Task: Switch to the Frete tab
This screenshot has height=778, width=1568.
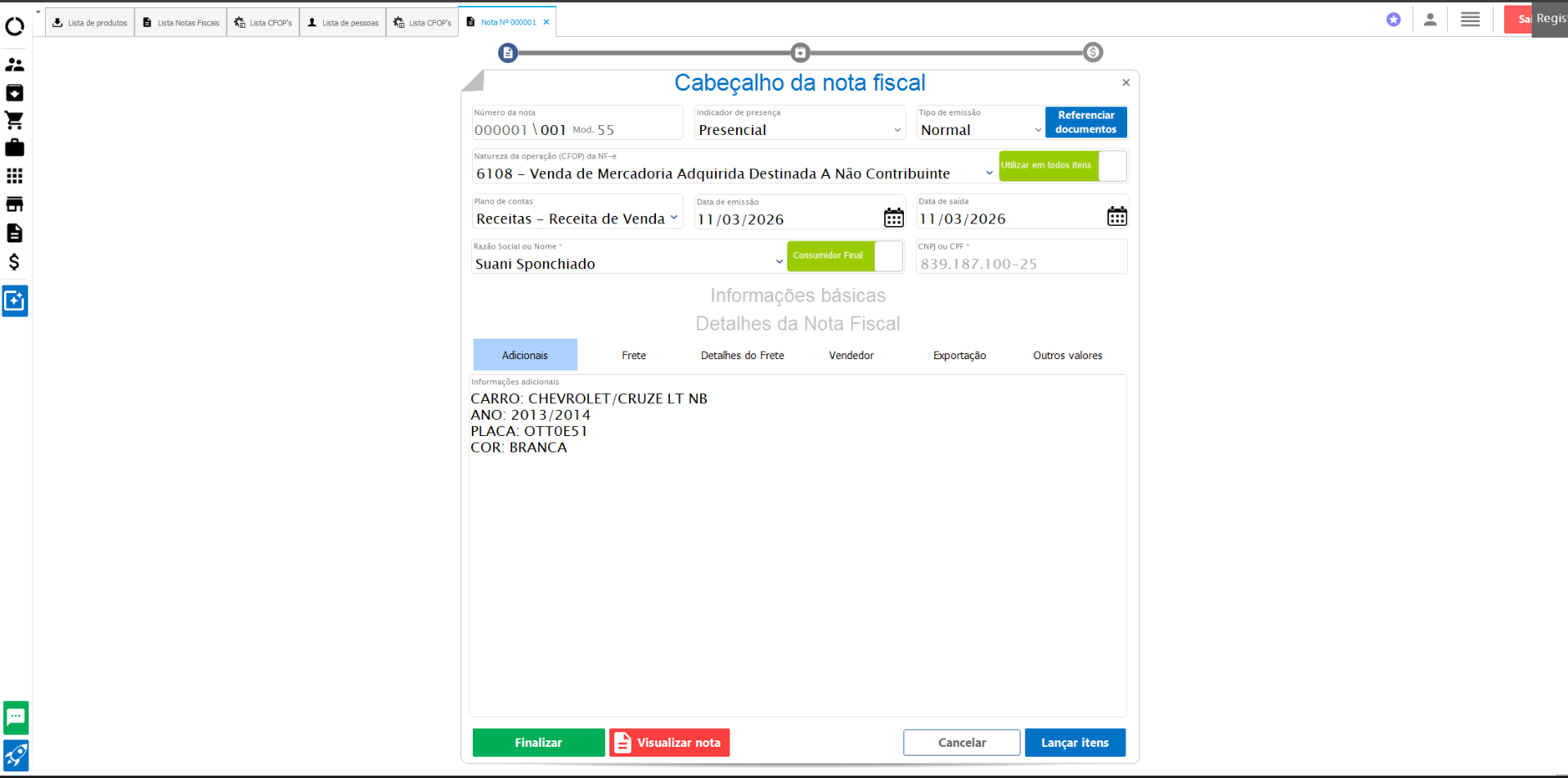Action: 633,355
